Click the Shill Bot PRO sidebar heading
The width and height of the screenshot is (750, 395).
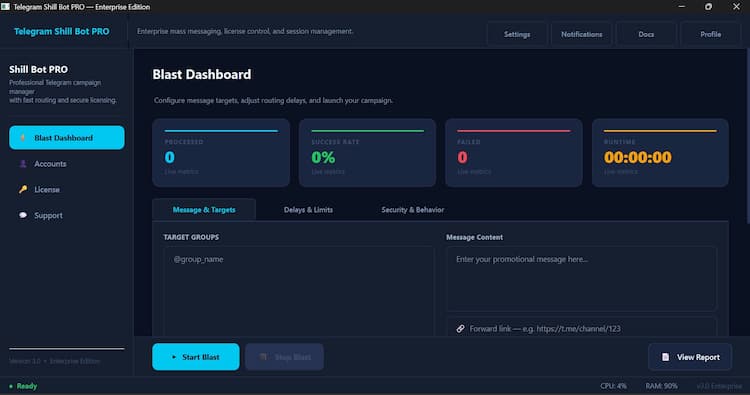point(38,69)
